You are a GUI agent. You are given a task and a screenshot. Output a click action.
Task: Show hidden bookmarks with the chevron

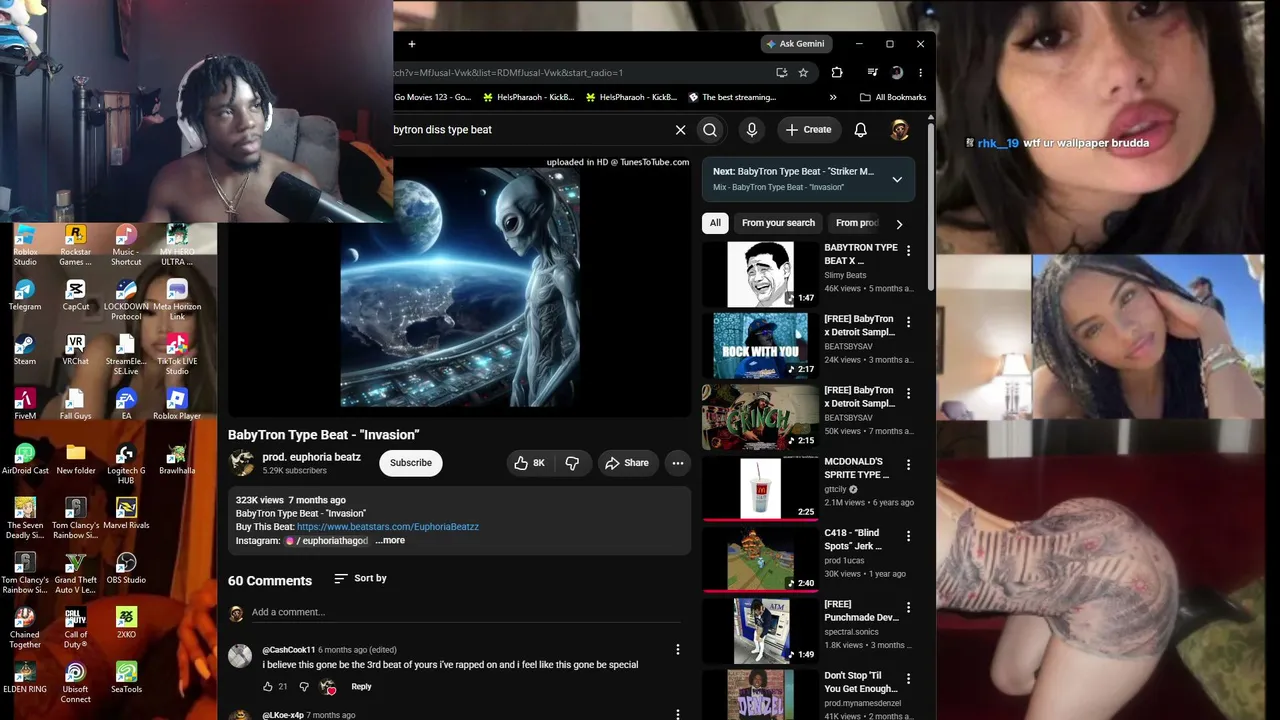(x=833, y=98)
